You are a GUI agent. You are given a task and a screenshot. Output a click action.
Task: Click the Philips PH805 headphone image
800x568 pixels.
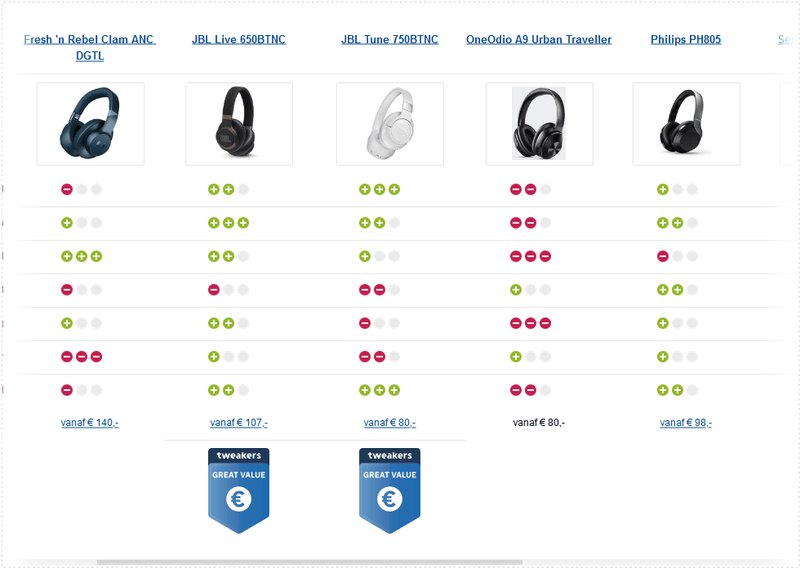(x=686, y=124)
